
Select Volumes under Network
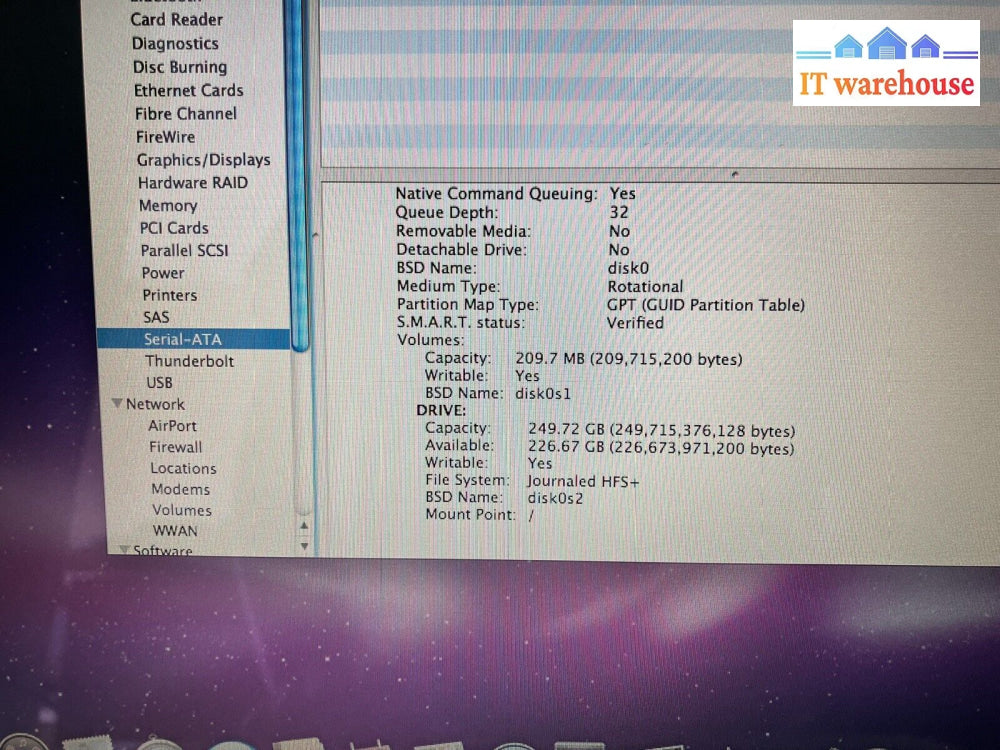[181, 510]
